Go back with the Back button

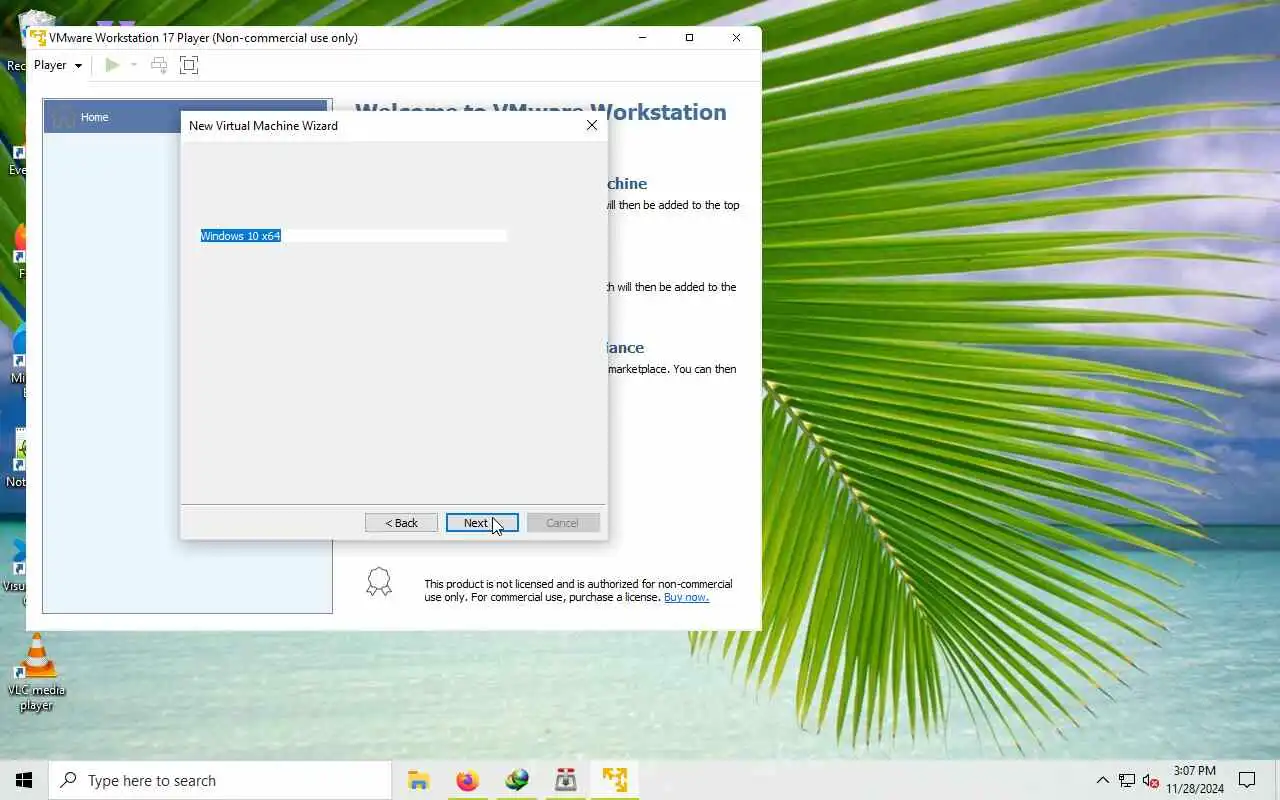coord(401,523)
